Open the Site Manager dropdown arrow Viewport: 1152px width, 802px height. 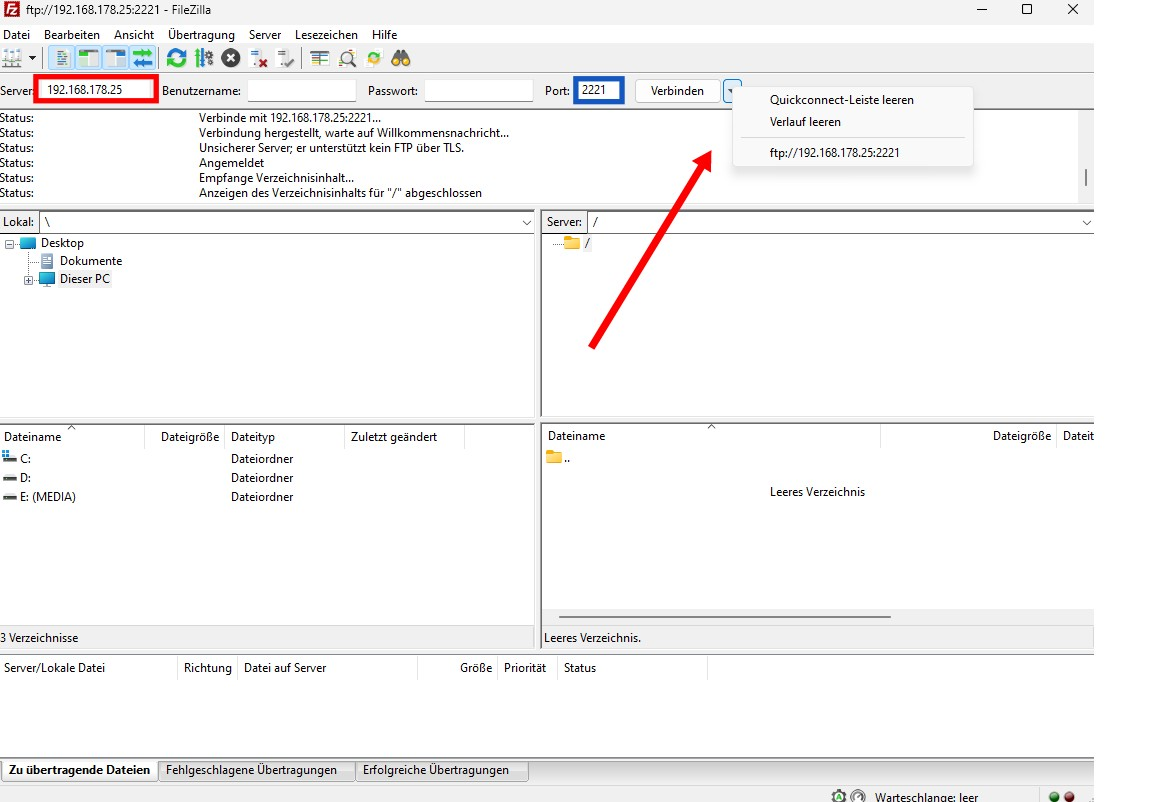[33, 58]
